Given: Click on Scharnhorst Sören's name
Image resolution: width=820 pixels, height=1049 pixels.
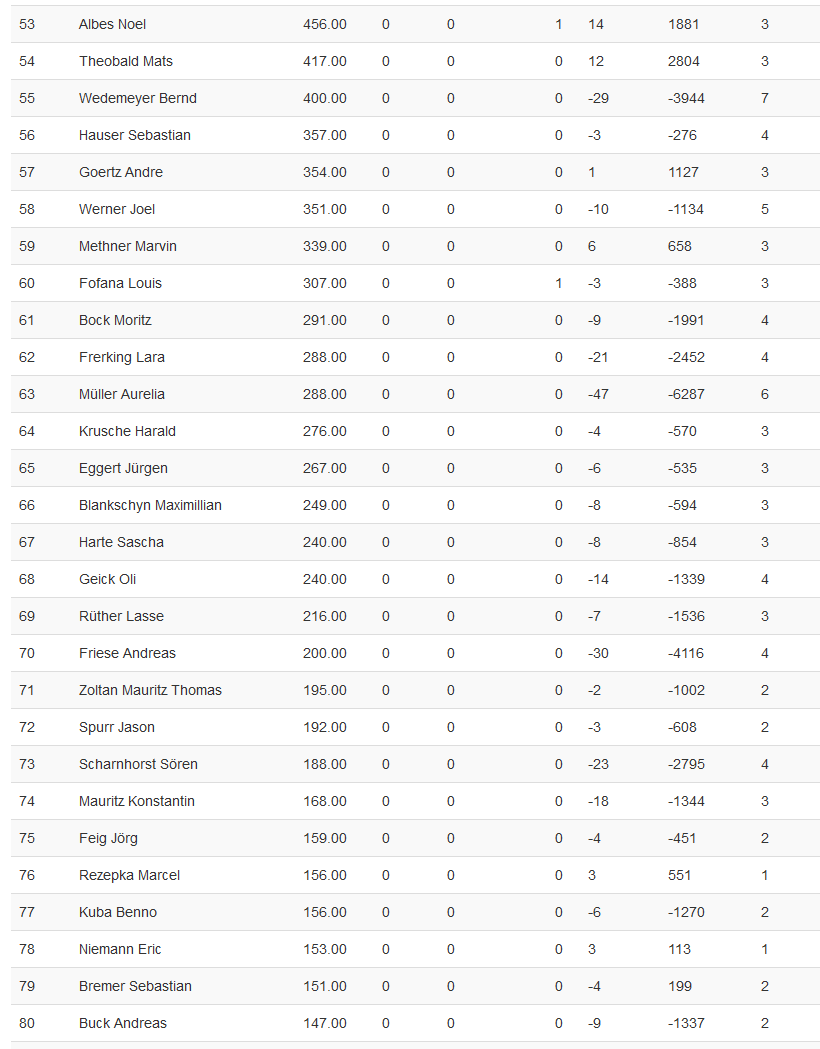Looking at the screenshot, I should pos(138,764).
